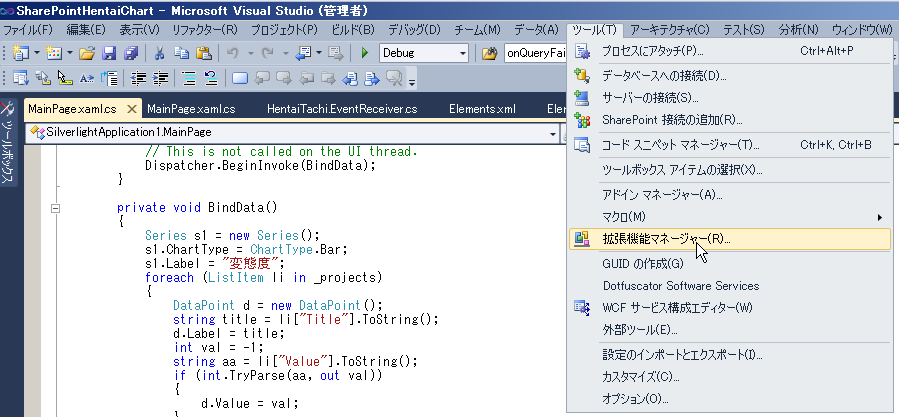Choose オプション(O) from the Tools menu
899x417 pixels.
pyautogui.click(x=730, y=399)
